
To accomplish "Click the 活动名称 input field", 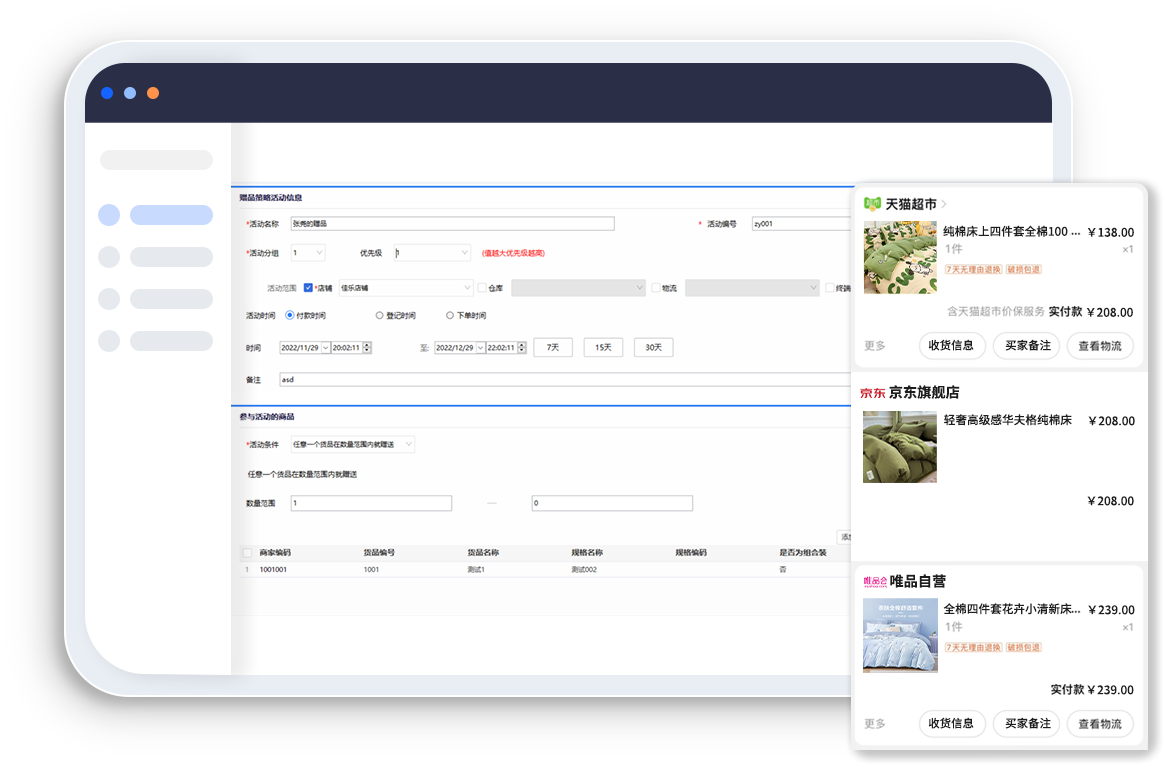I will [x=452, y=224].
